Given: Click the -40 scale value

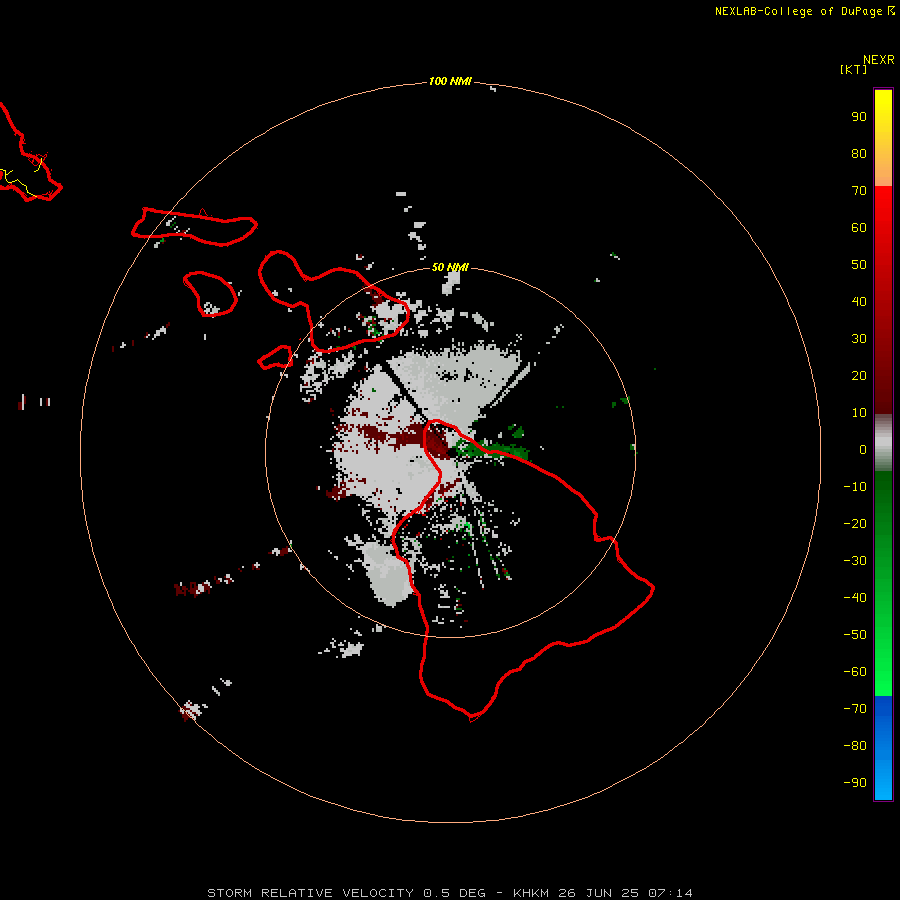Looking at the screenshot, I should [855, 598].
